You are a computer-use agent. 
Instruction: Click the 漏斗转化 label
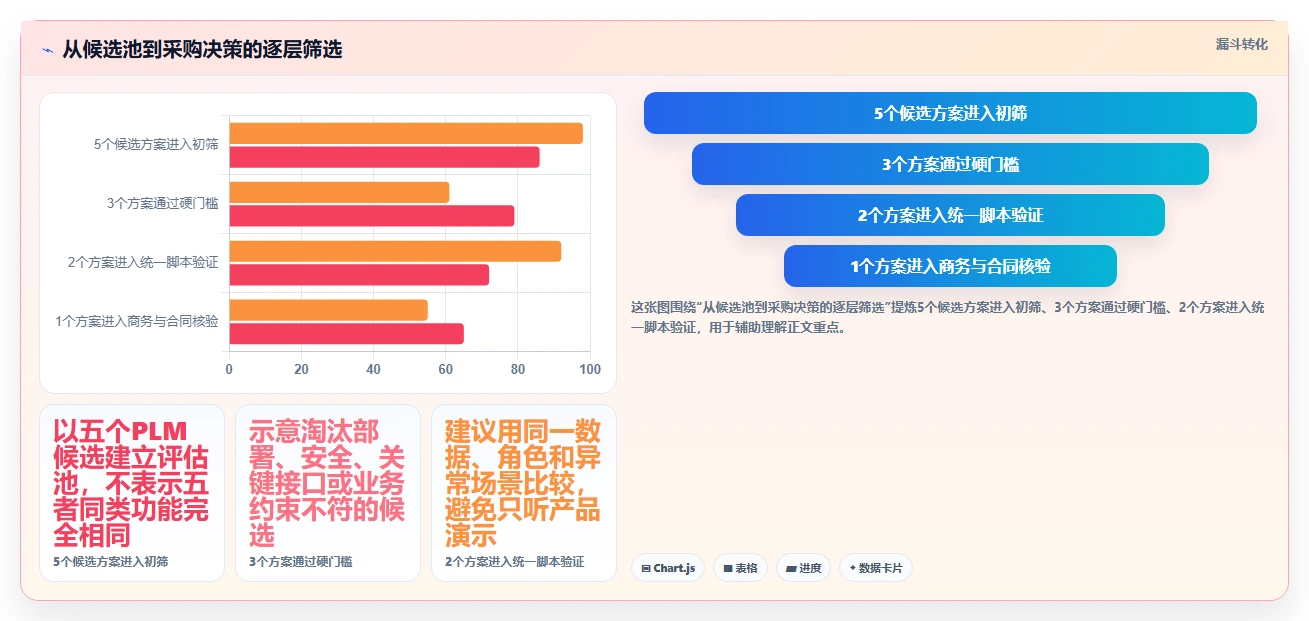tap(1241, 45)
